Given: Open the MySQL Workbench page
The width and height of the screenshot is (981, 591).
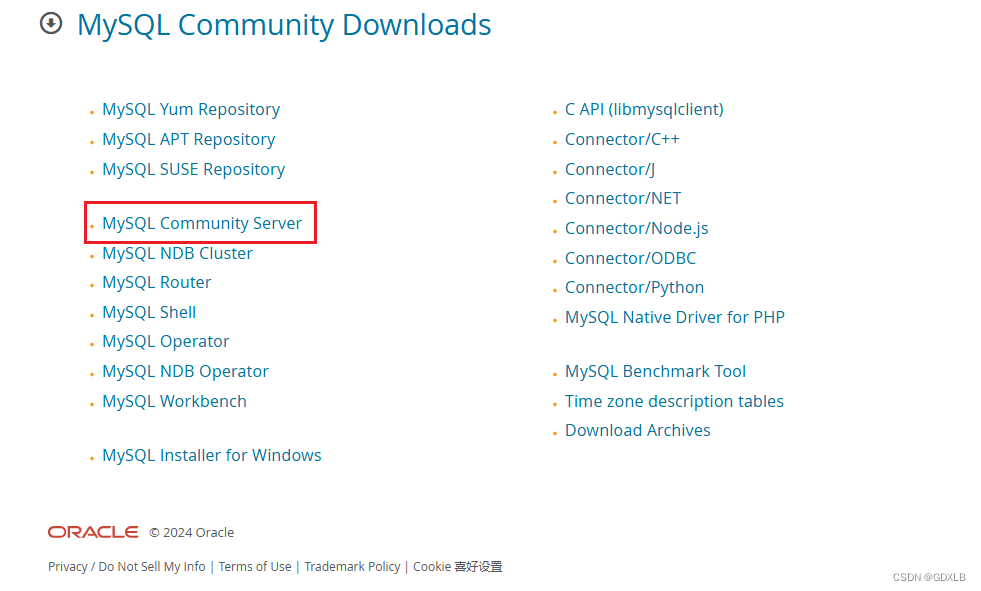Looking at the screenshot, I should click(x=174, y=401).
